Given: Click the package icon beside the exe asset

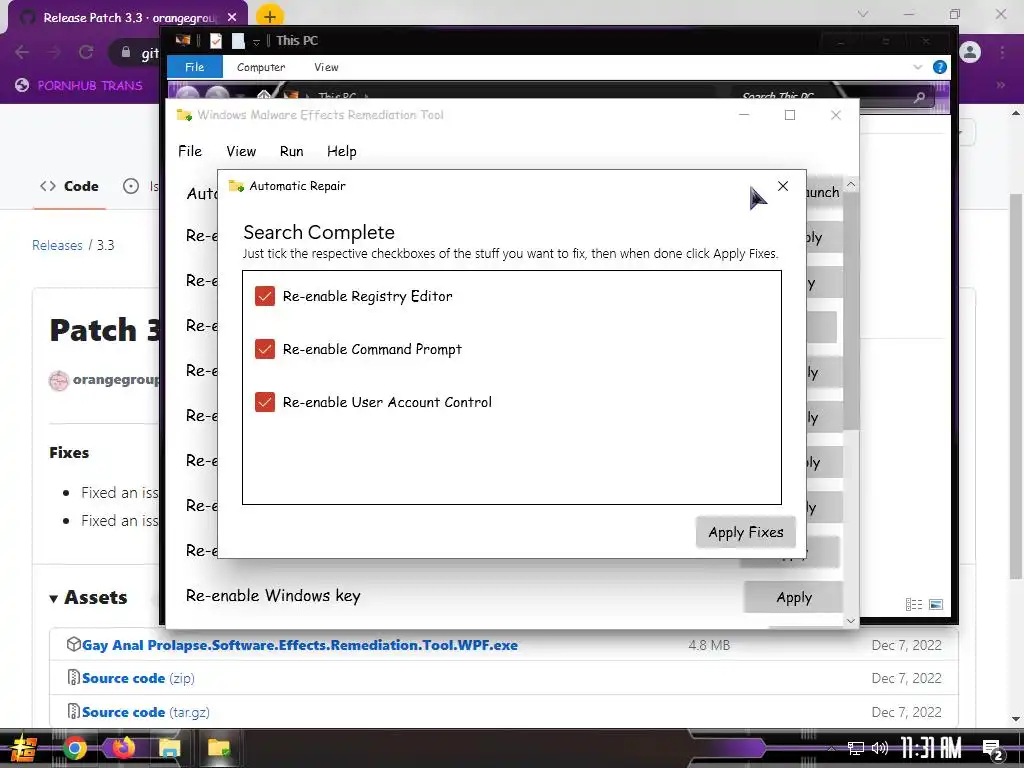Looking at the screenshot, I should click(x=73, y=644).
